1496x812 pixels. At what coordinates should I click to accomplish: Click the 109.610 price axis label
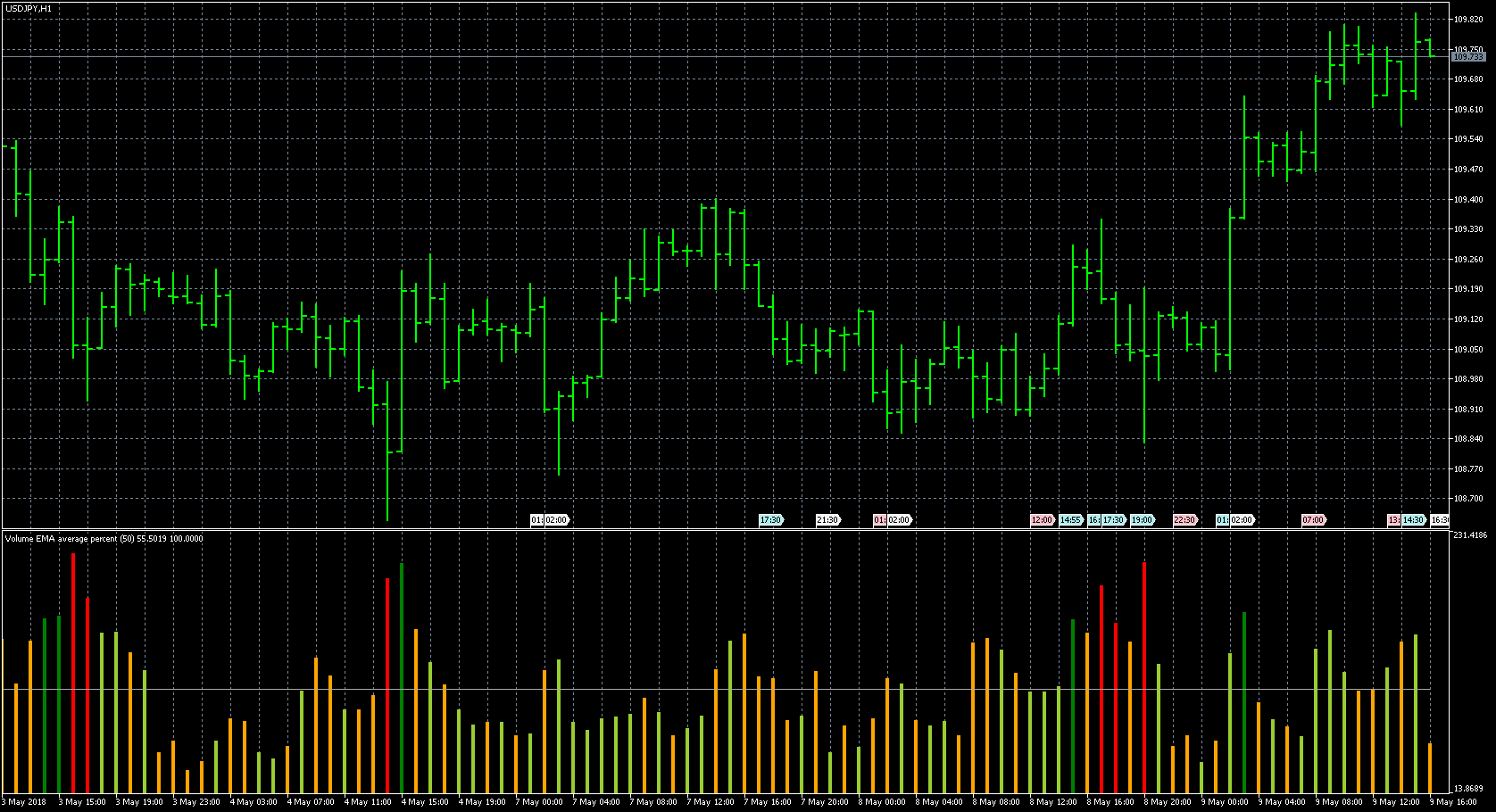pyautogui.click(x=1468, y=110)
